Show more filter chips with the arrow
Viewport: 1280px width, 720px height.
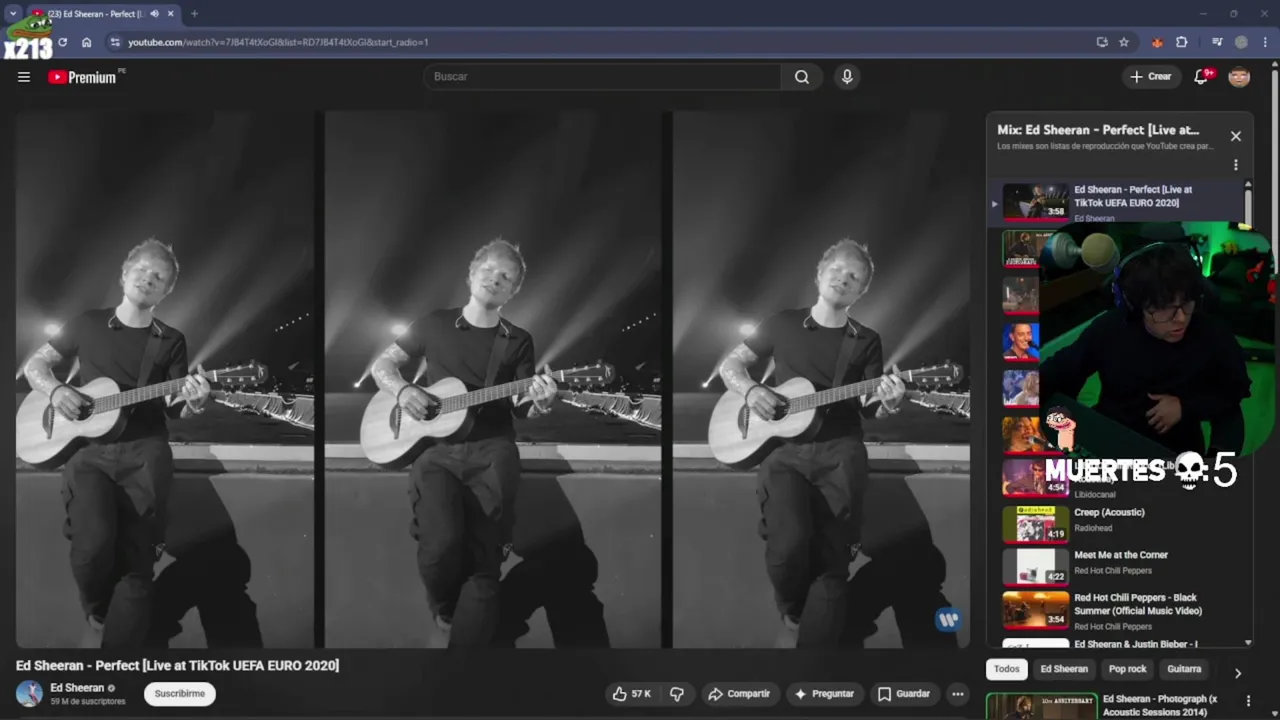tap(1238, 673)
